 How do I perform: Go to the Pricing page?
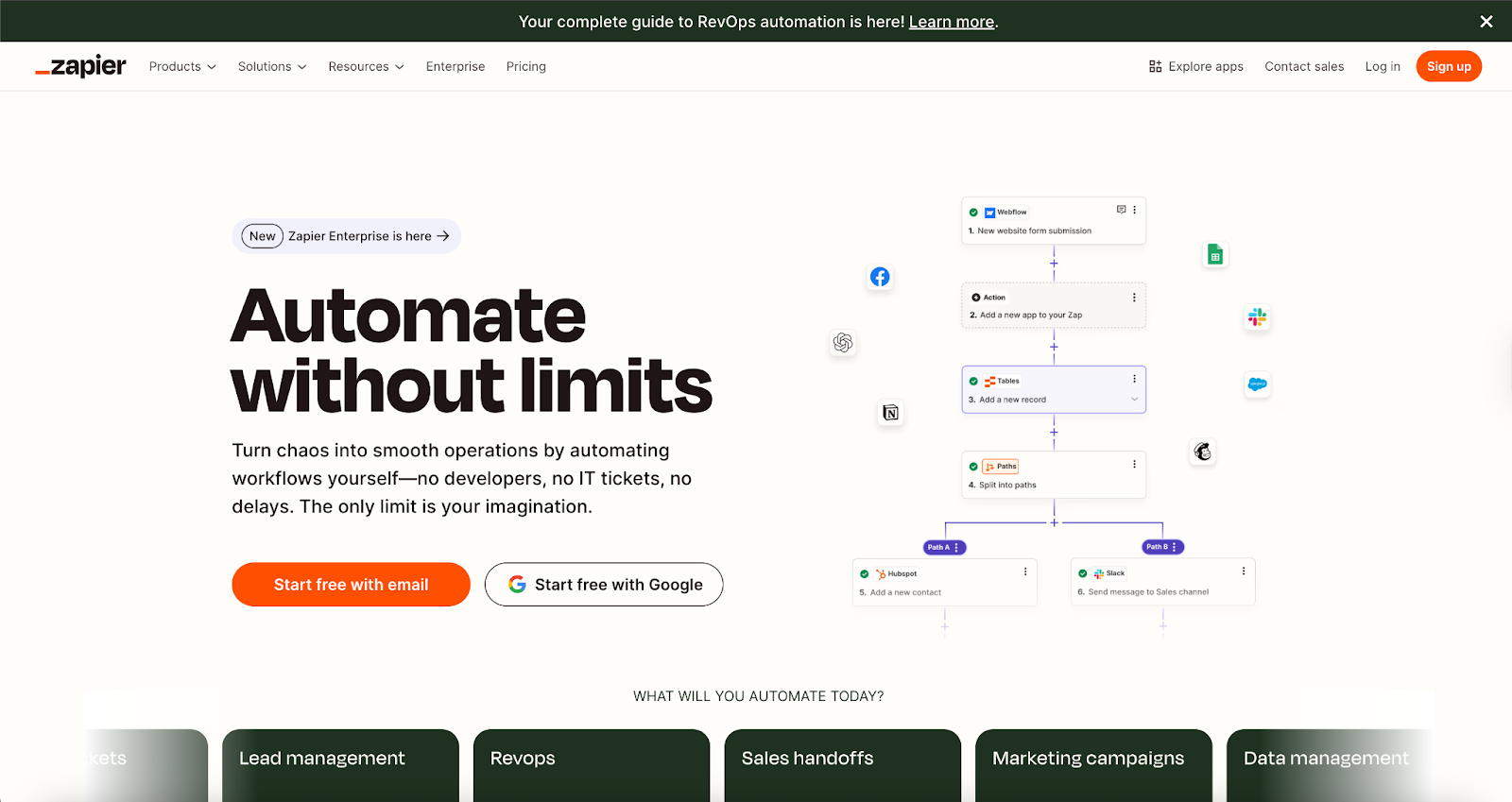click(526, 66)
